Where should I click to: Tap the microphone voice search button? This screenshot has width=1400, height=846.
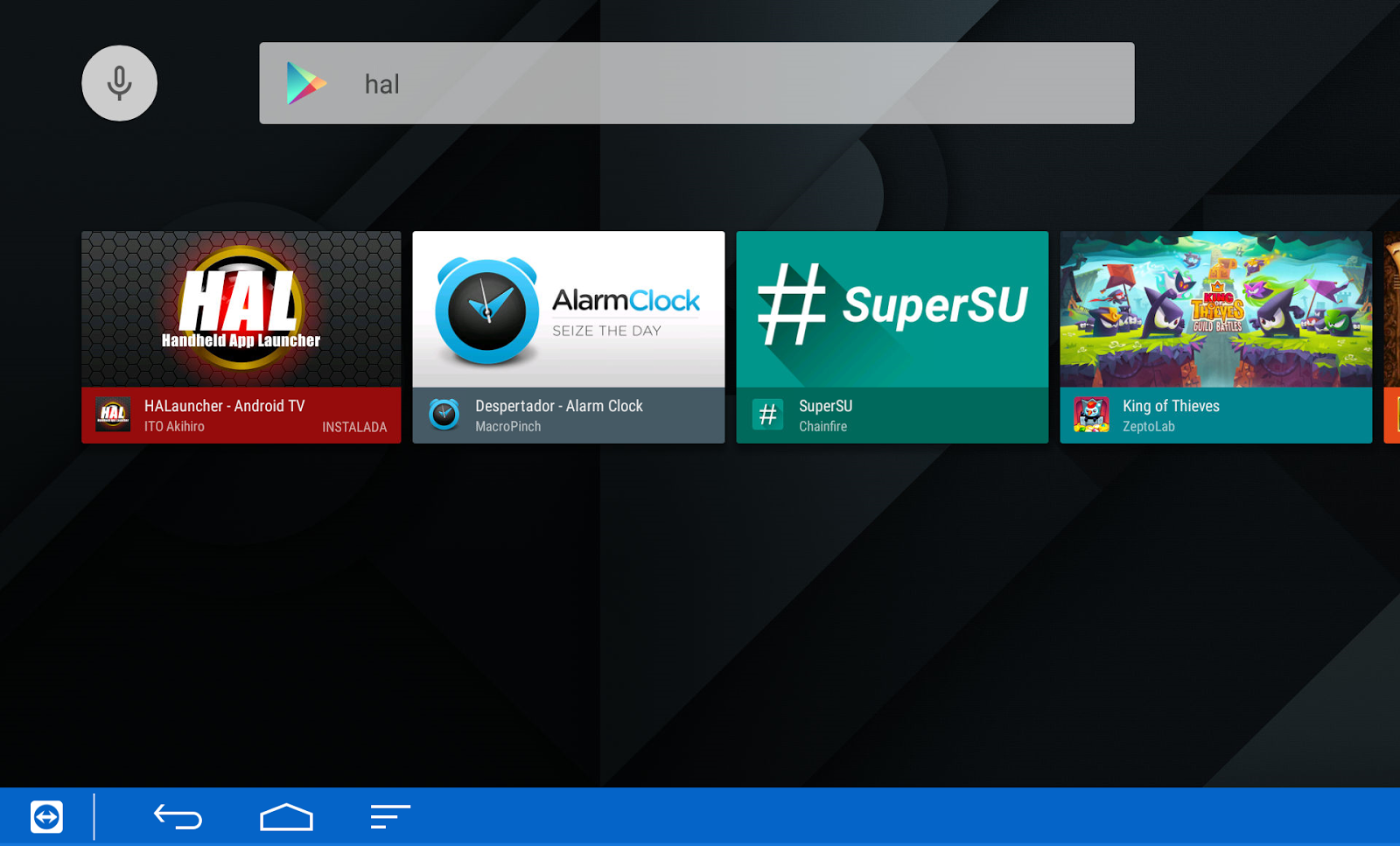click(120, 83)
